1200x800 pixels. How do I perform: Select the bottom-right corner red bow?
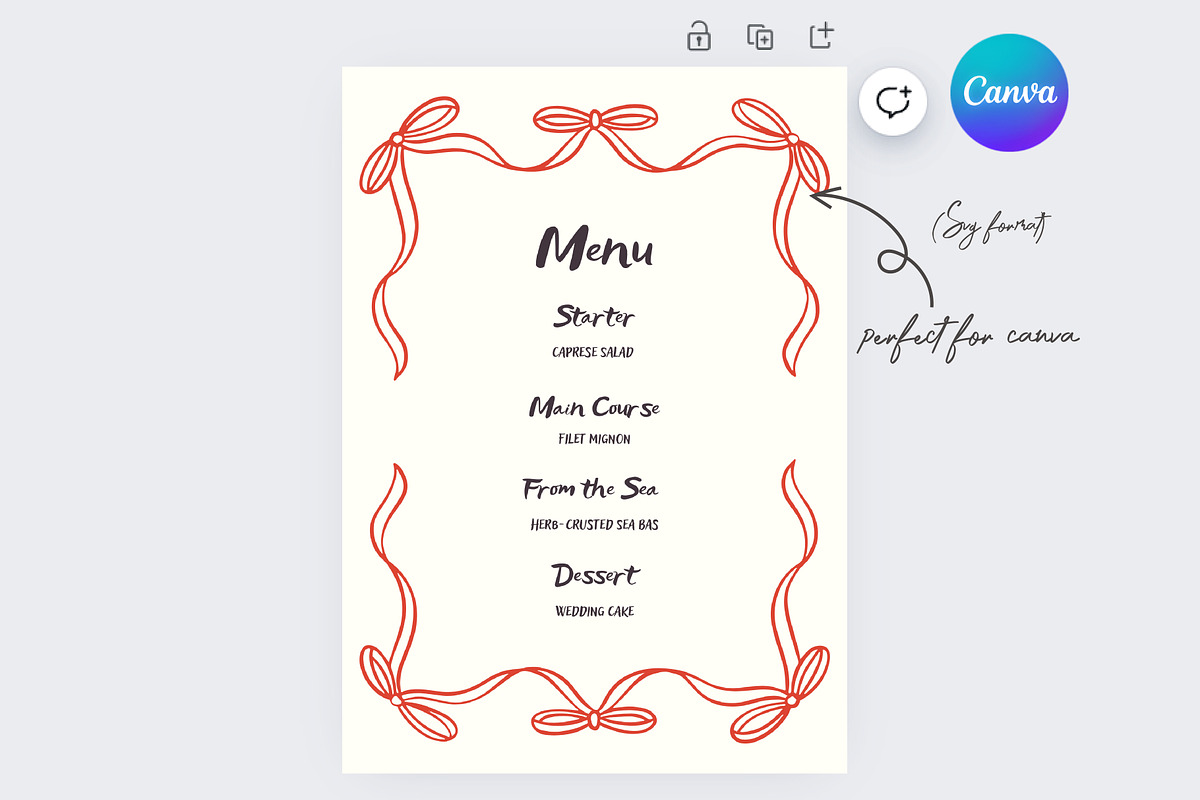[x=790, y=695]
